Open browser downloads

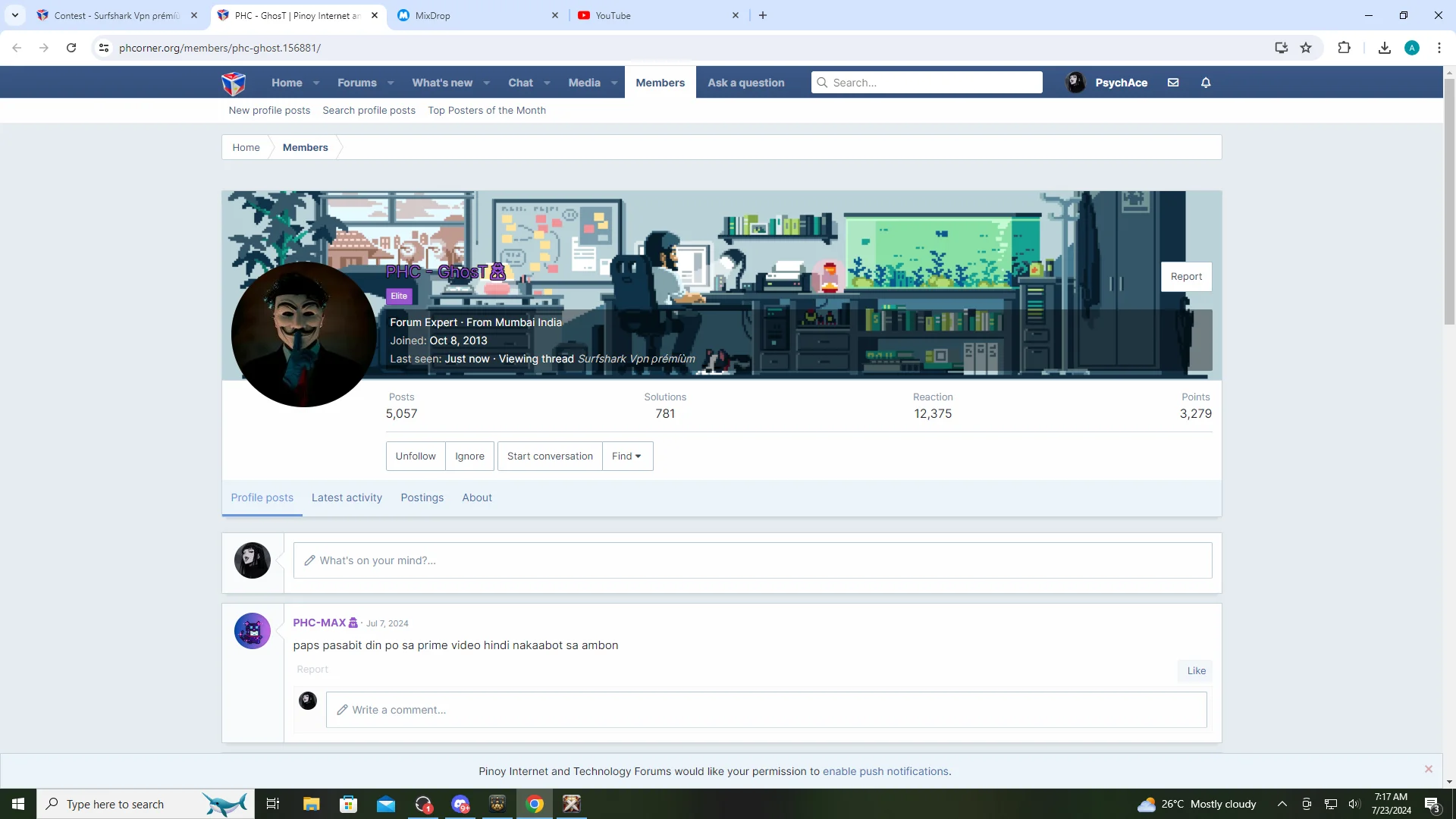click(x=1385, y=48)
